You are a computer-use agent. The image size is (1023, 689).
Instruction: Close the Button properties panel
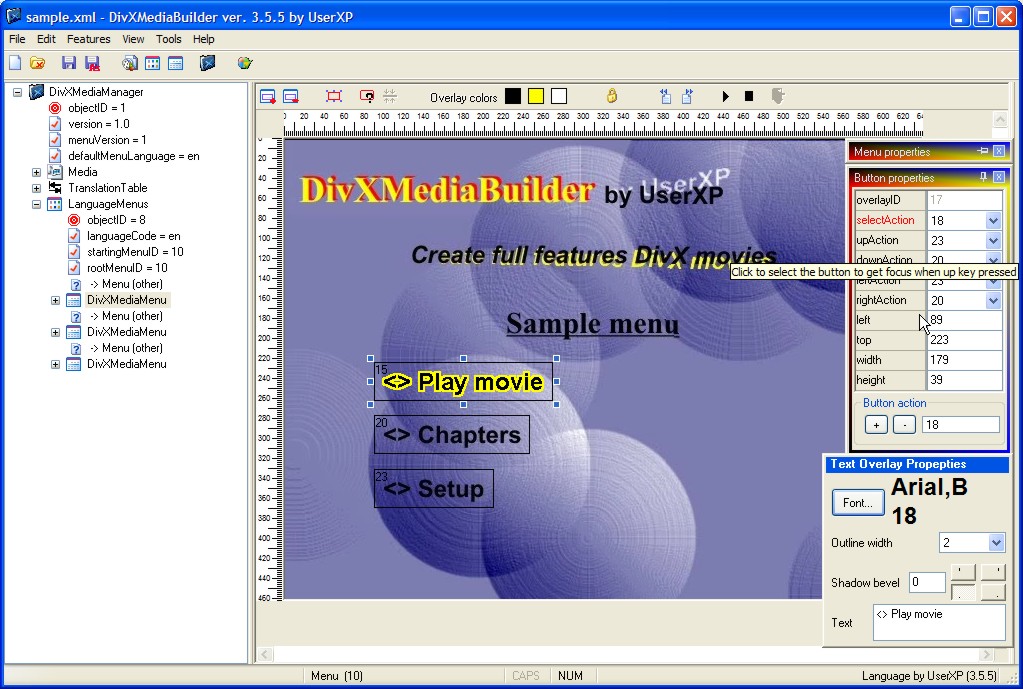999,177
